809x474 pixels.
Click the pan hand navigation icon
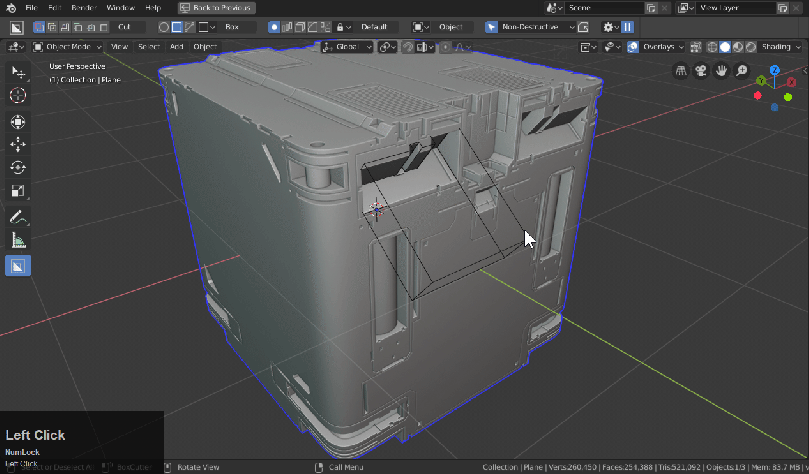[x=721, y=71]
